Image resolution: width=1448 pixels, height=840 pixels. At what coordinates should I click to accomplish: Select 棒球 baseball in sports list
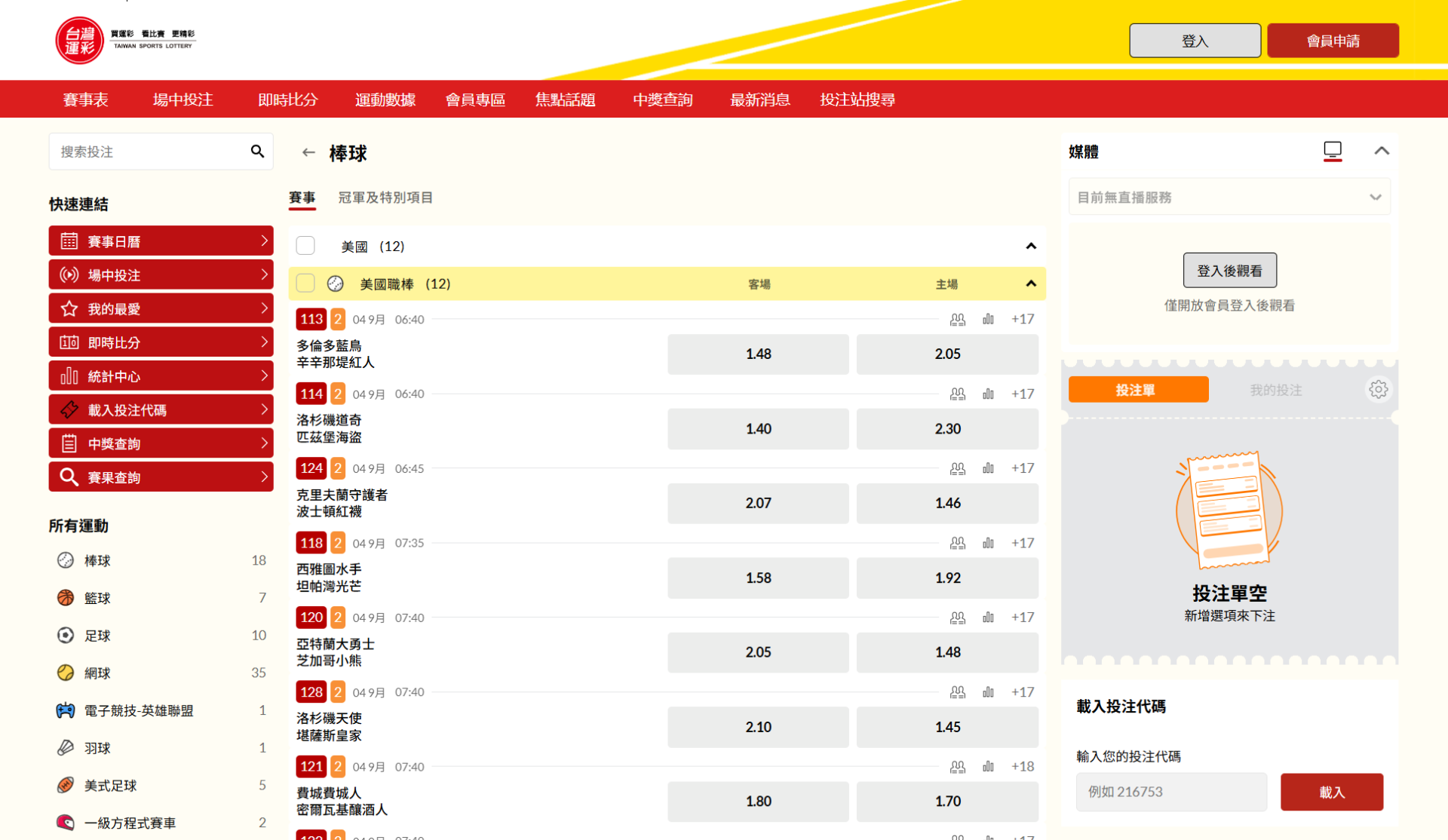coord(161,560)
